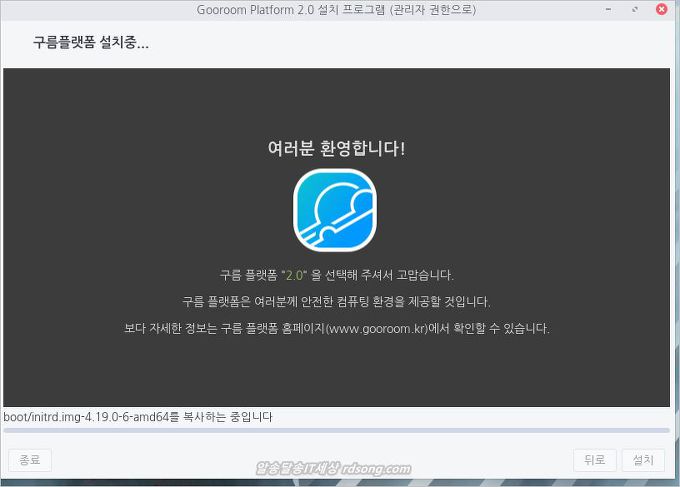The height and width of the screenshot is (487, 680).
Task: Maximize the Gooroom installer window
Action: (635, 9)
